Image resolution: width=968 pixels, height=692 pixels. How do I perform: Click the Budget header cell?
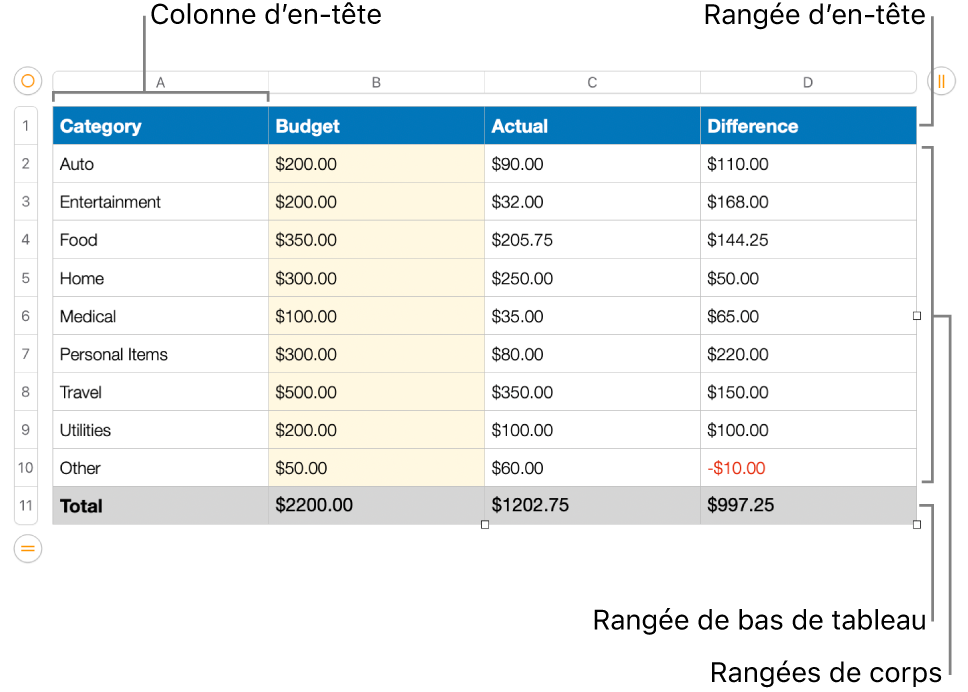pyautogui.click(x=376, y=125)
